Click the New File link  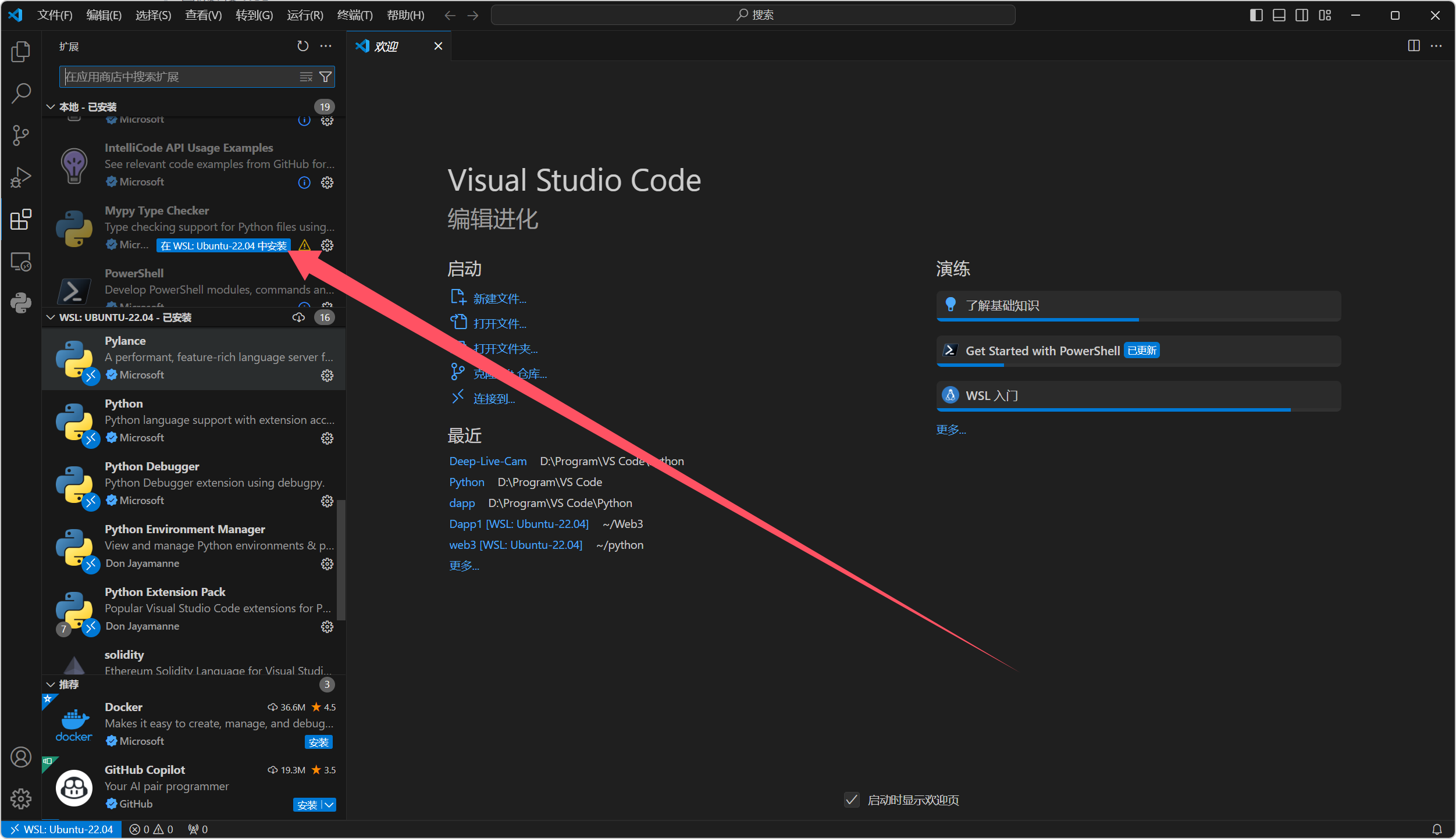[x=499, y=299]
